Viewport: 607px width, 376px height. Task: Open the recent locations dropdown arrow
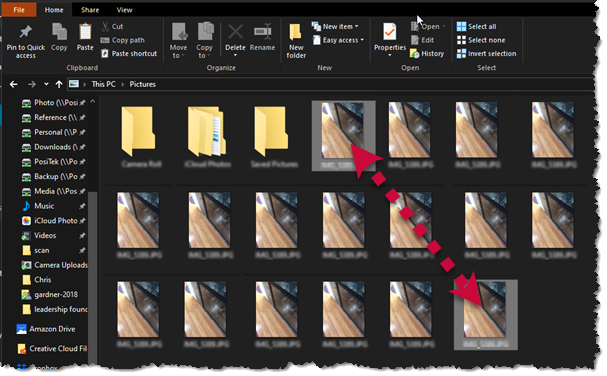coord(46,84)
